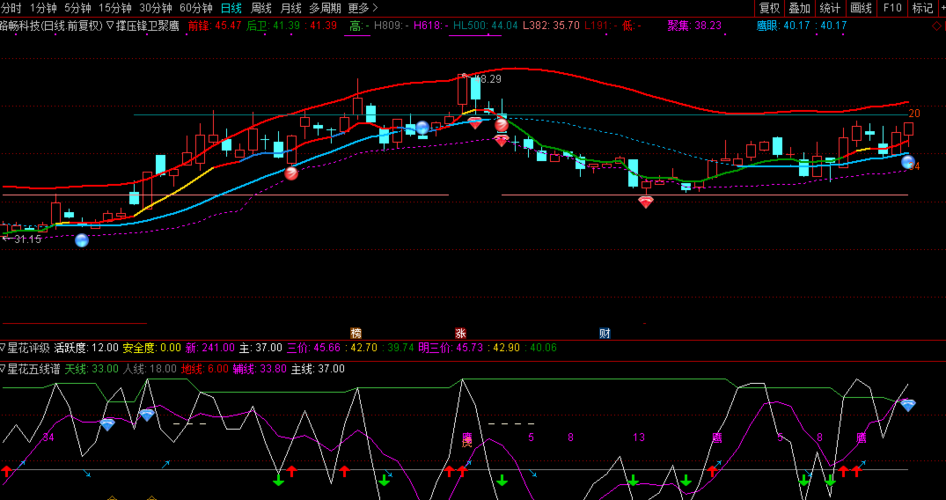
Task: Click the blue ball marker at the chart's right edge
Action: [908, 162]
